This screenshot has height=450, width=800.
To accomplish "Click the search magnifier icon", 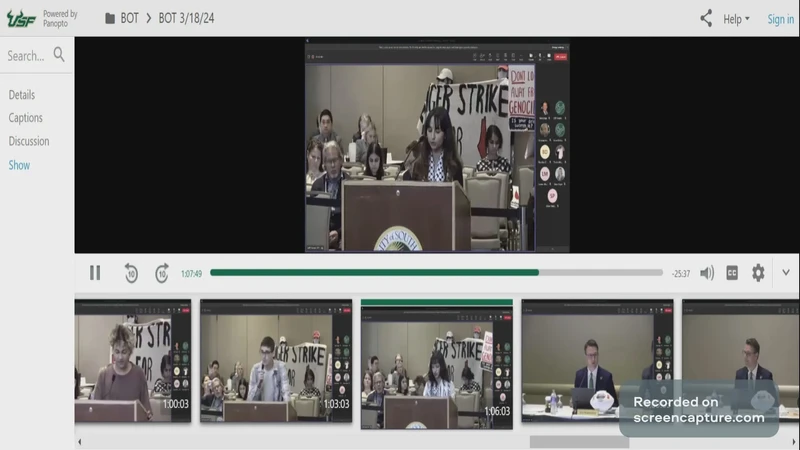I will [x=59, y=54].
